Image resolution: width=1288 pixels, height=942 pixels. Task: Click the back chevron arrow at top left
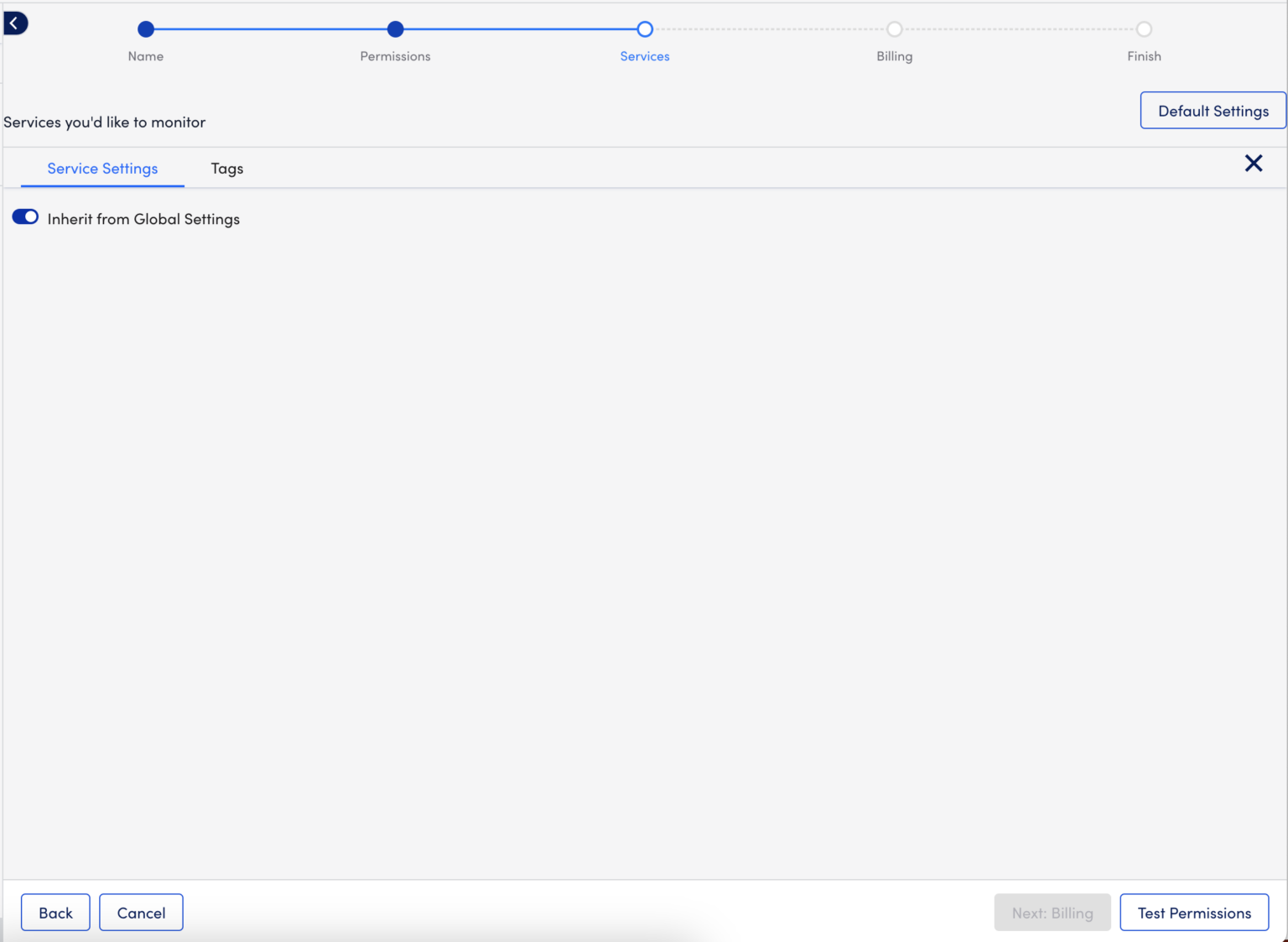tap(15, 23)
